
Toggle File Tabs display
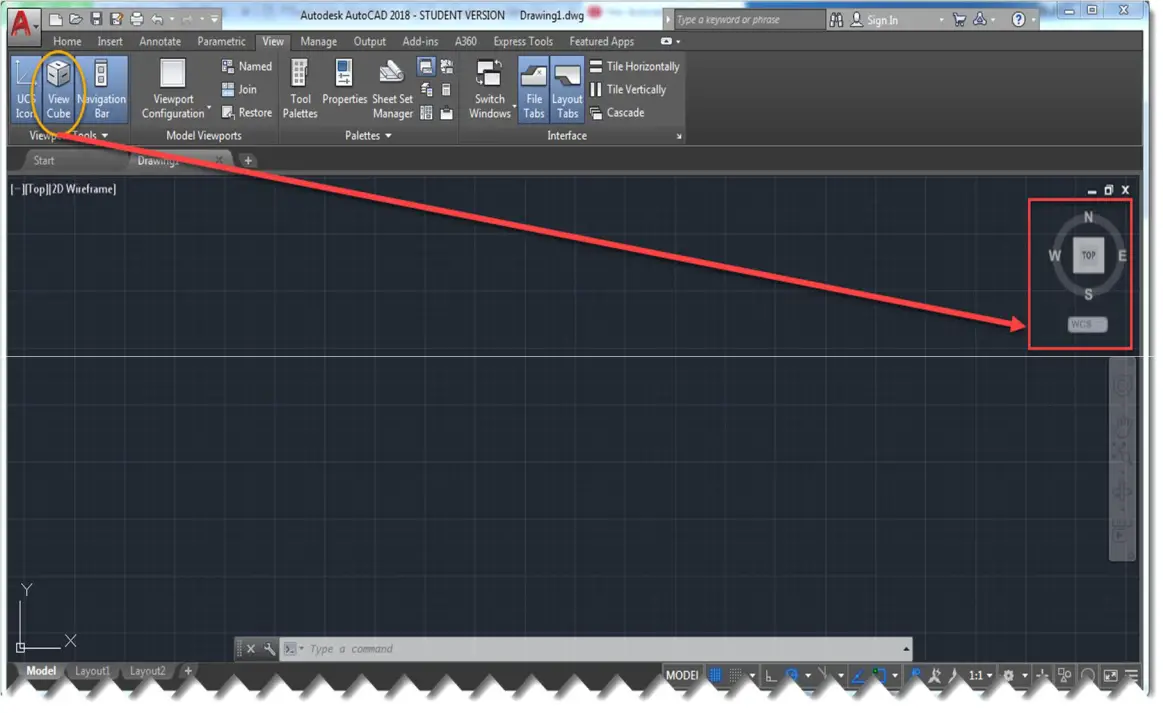[533, 89]
